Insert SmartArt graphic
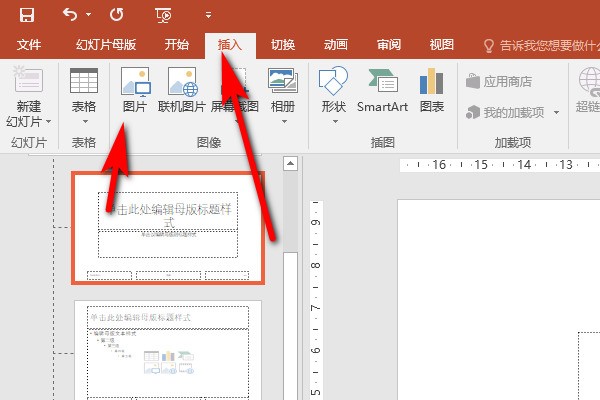Image resolution: width=600 pixels, height=400 pixels. [x=381, y=88]
